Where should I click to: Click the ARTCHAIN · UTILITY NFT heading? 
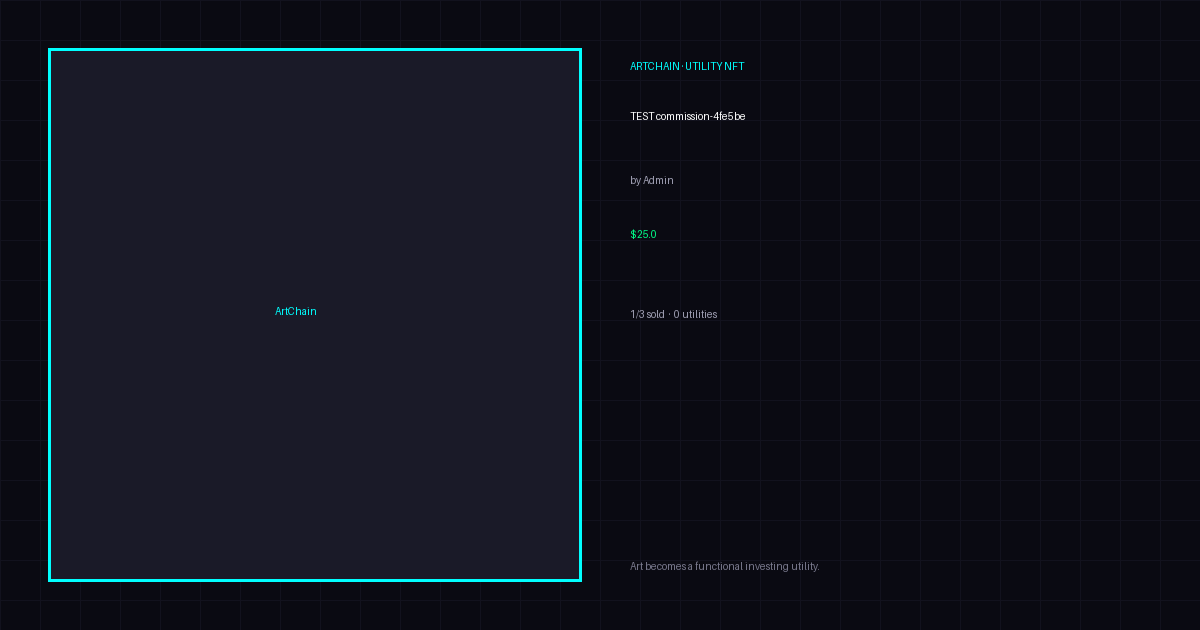tap(687, 67)
